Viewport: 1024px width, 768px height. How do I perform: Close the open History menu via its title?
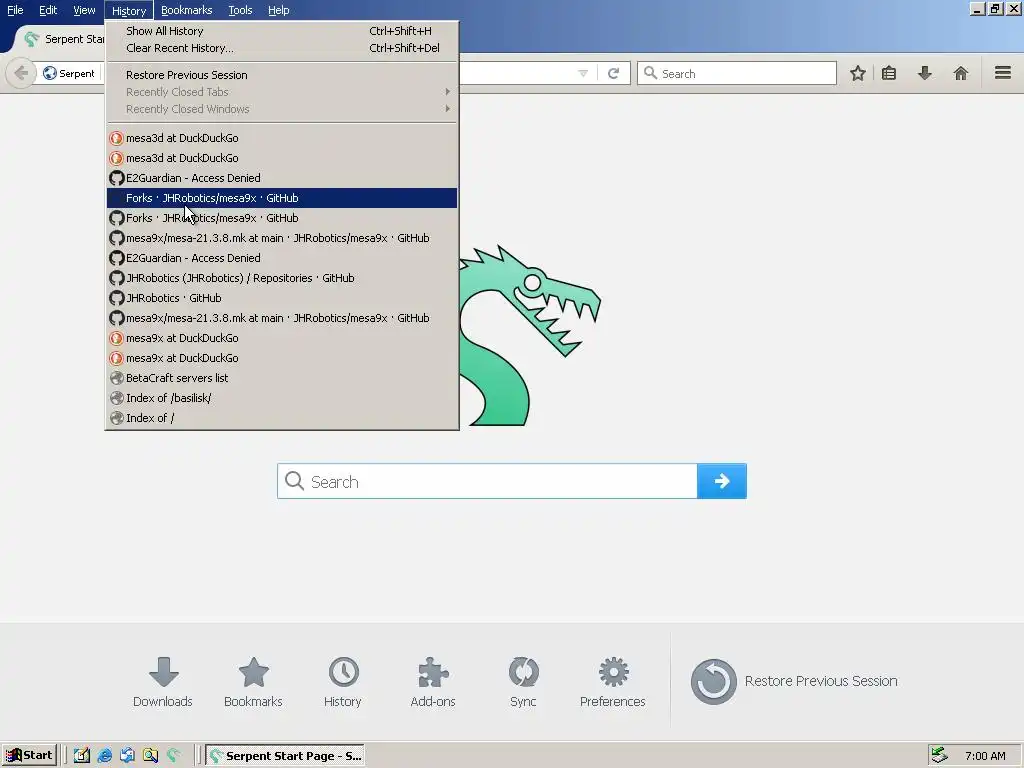tap(129, 10)
